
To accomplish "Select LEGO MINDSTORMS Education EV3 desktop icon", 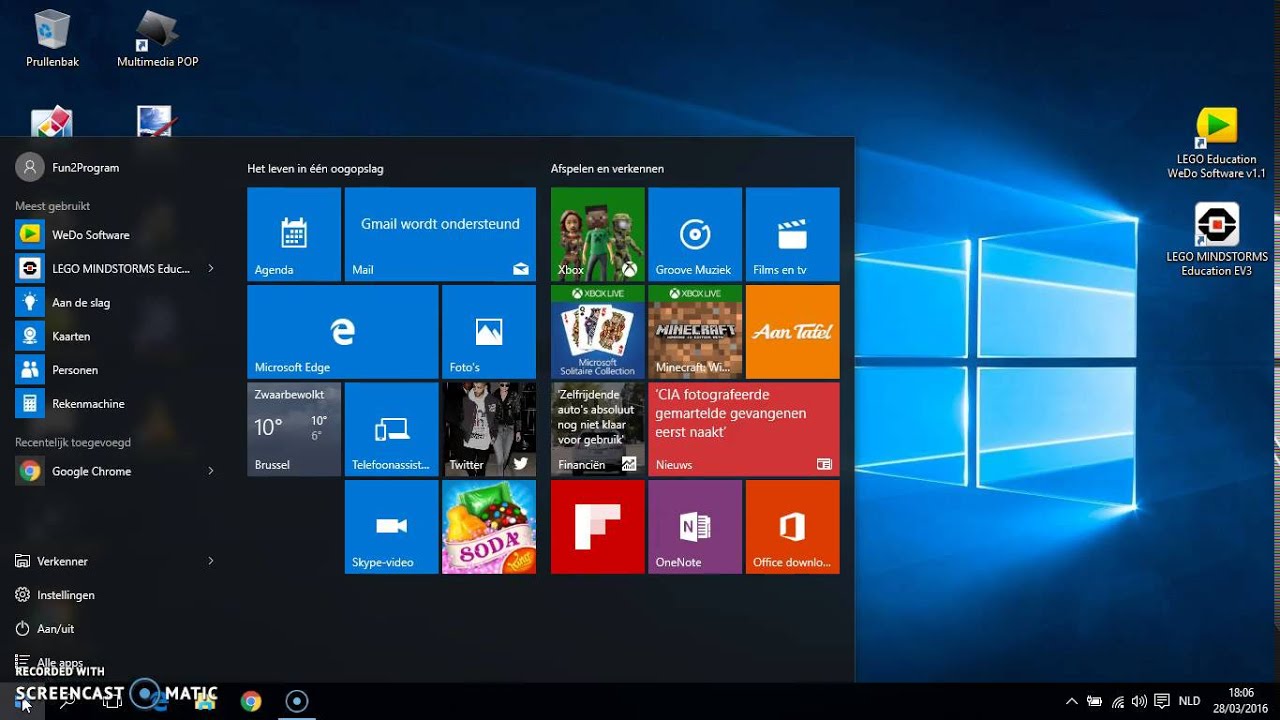I will pyautogui.click(x=1217, y=240).
